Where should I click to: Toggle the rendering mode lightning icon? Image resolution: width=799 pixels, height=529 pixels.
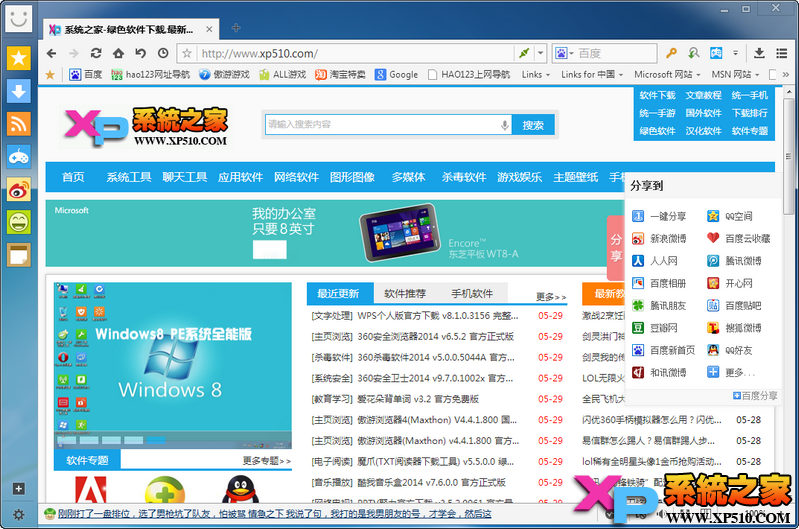[x=524, y=53]
